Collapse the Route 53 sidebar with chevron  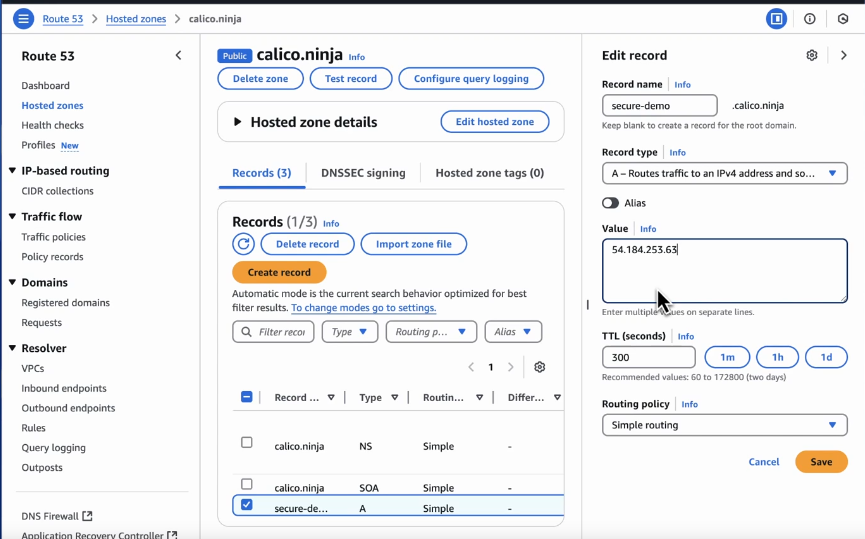[x=178, y=56]
